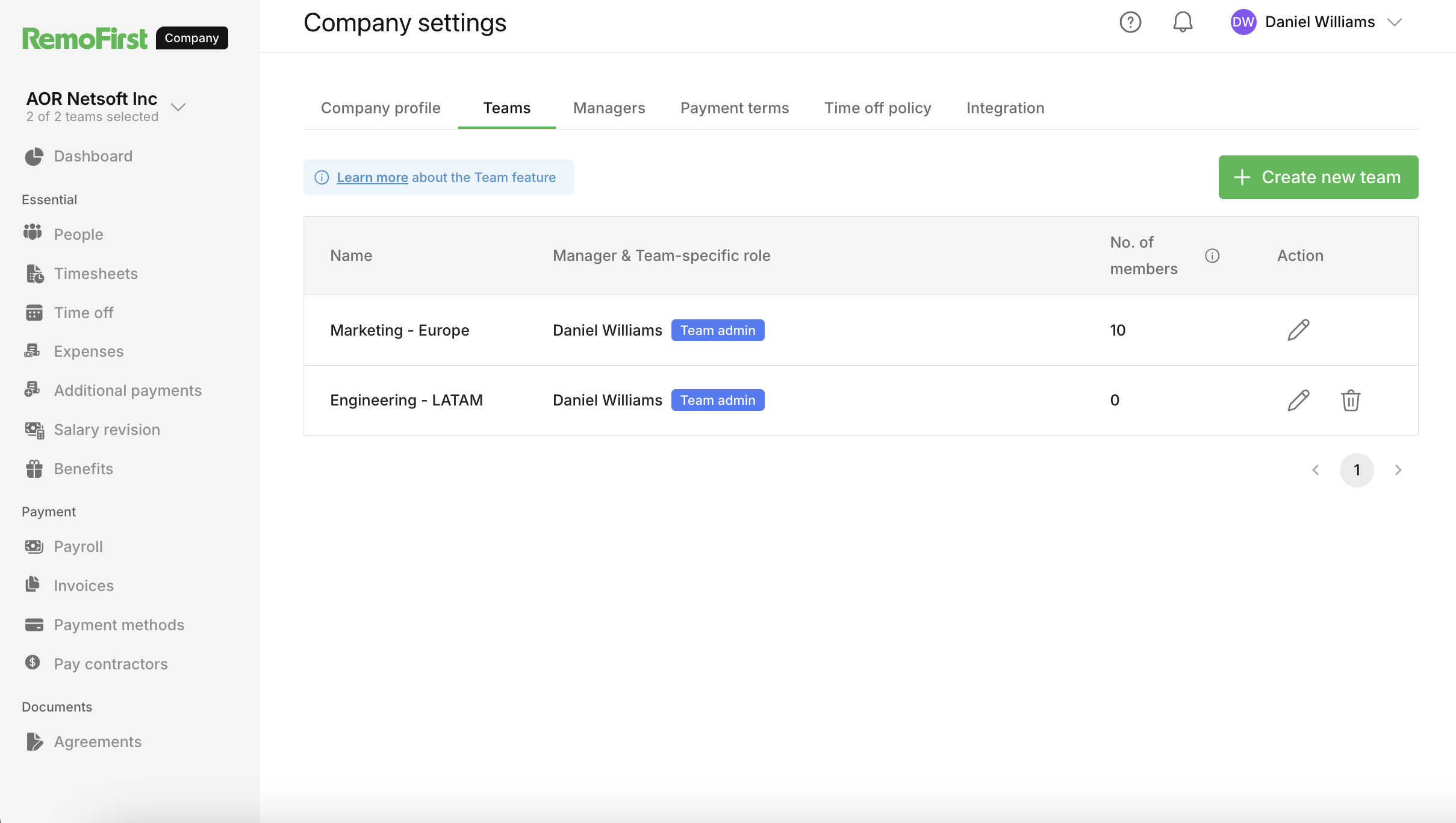Click Daniel Williams in Marketing - Europe row
1456x823 pixels.
(608, 330)
